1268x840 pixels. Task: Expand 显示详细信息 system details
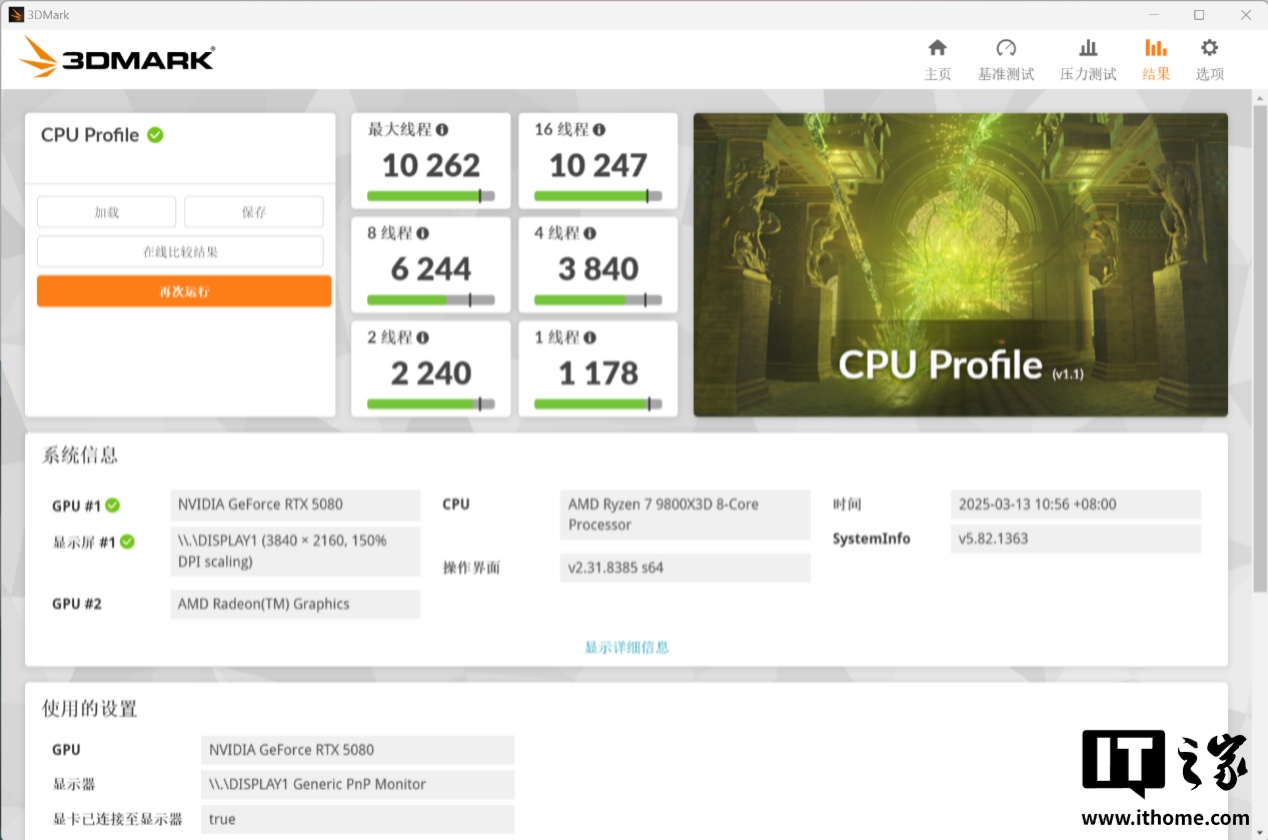(627, 647)
